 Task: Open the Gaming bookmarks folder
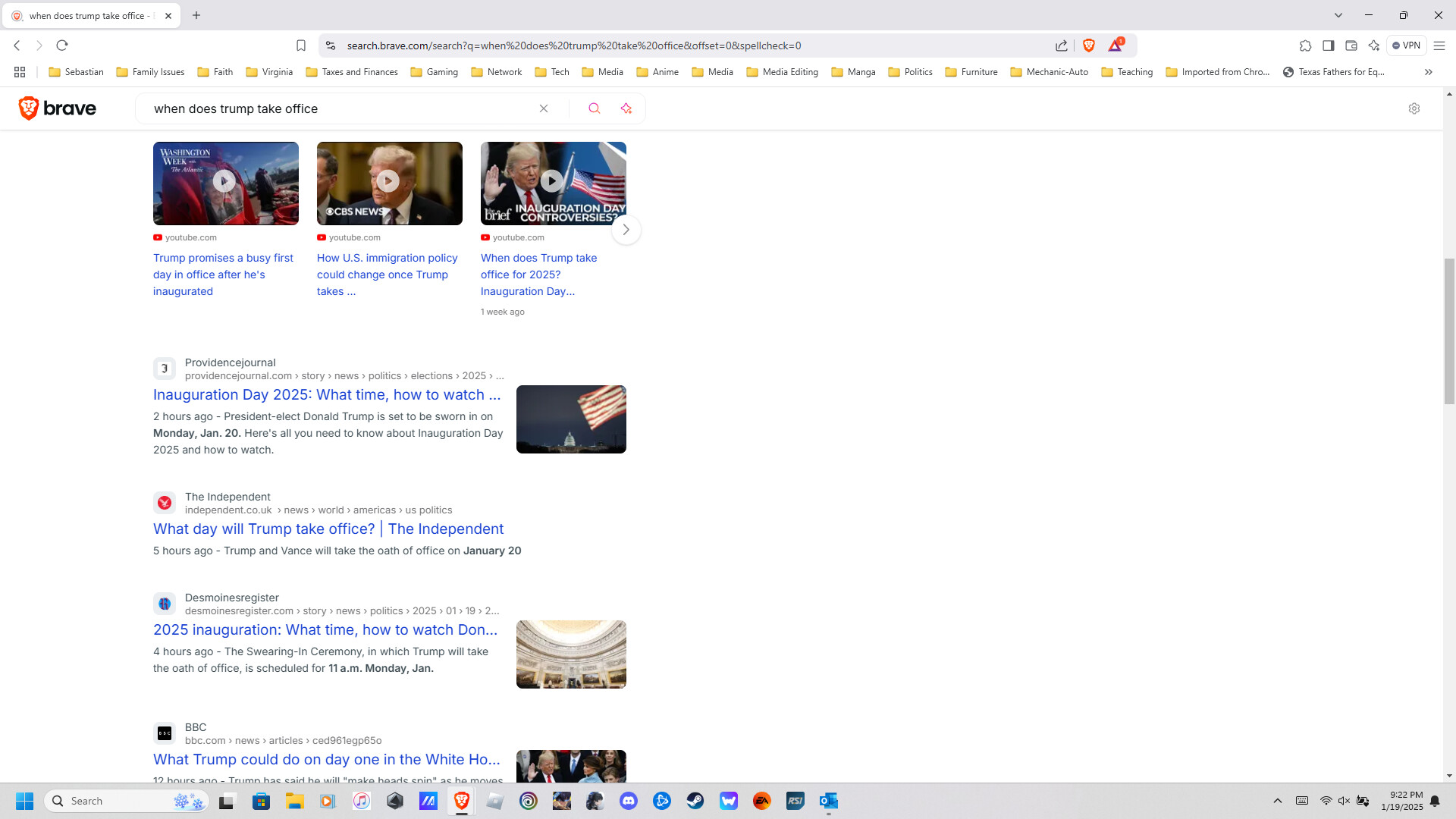click(435, 72)
